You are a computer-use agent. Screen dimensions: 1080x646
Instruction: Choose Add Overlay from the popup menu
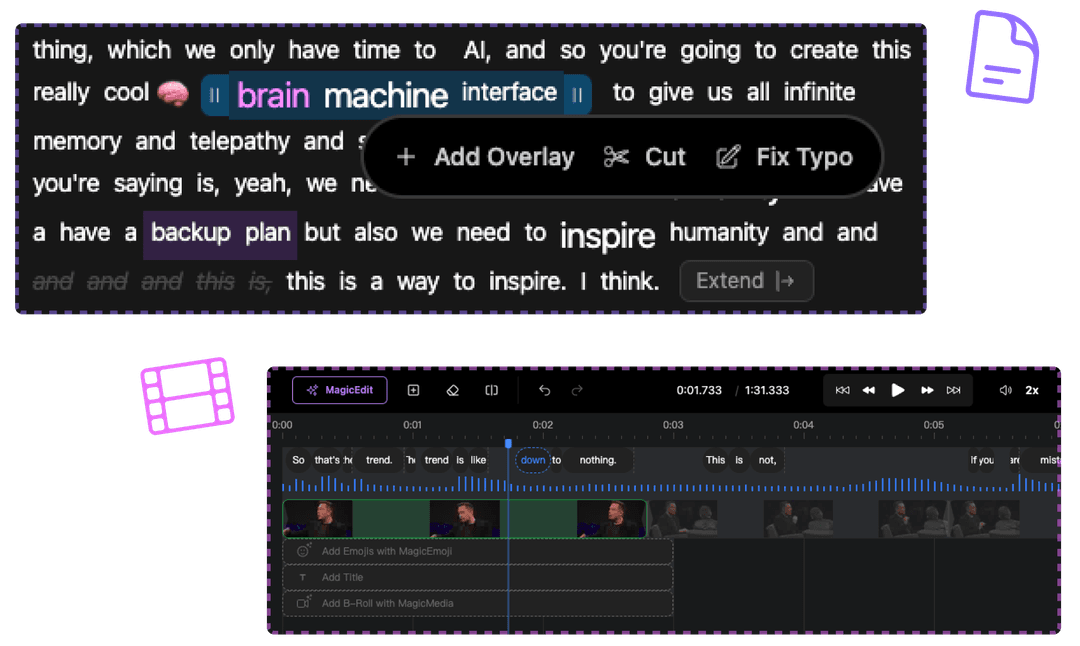click(x=486, y=157)
